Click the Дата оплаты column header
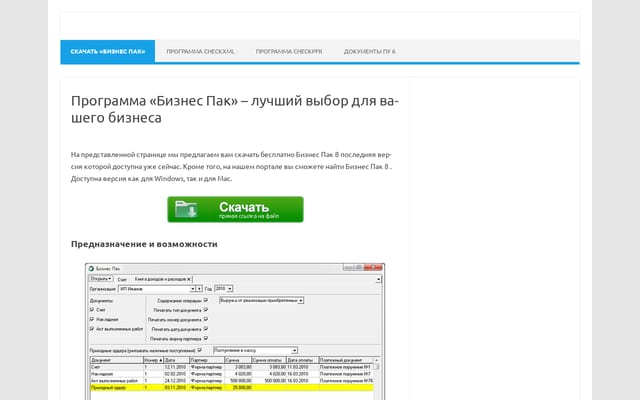The width and height of the screenshot is (640, 400). pos(302,360)
